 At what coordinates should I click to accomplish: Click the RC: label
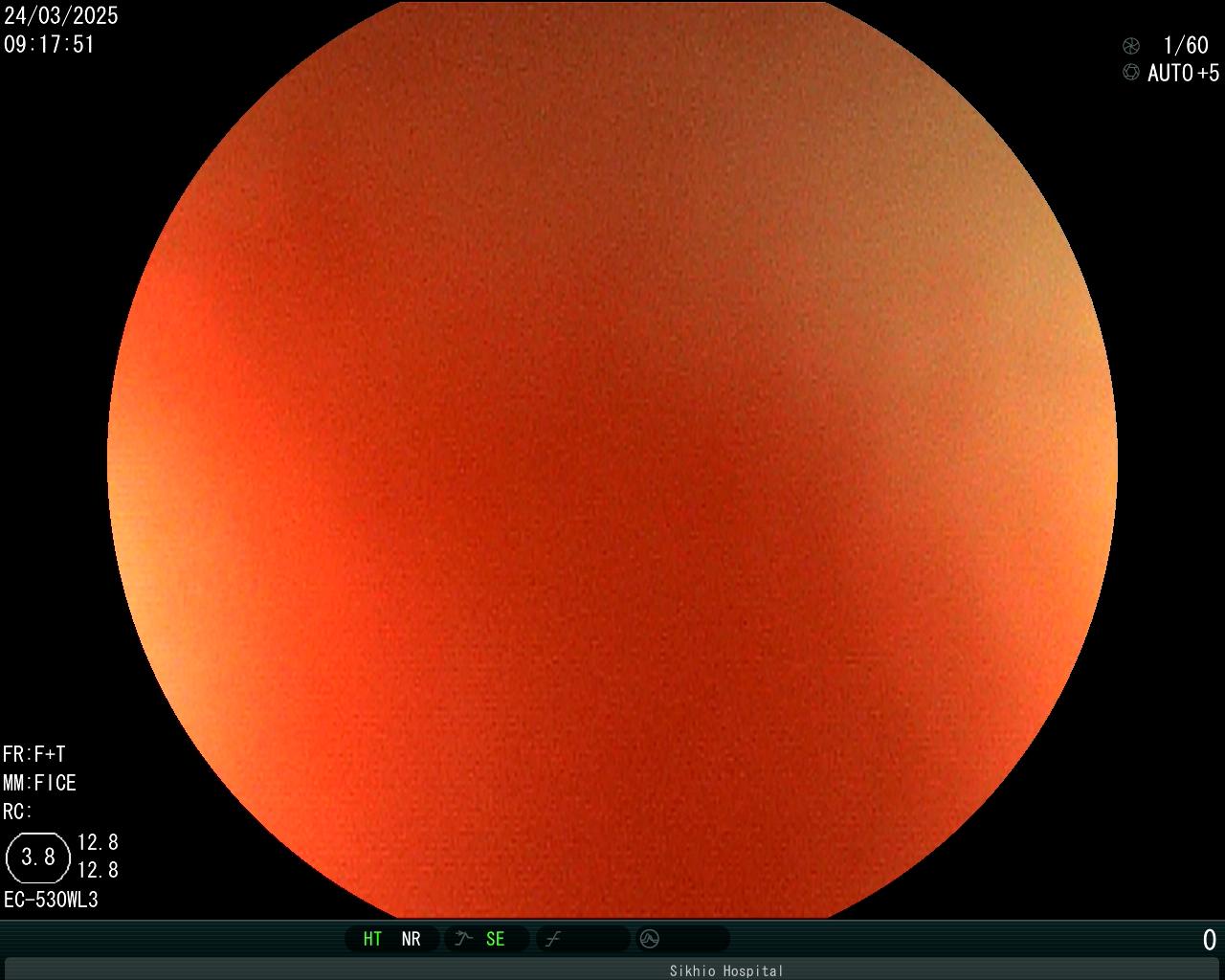(x=18, y=812)
